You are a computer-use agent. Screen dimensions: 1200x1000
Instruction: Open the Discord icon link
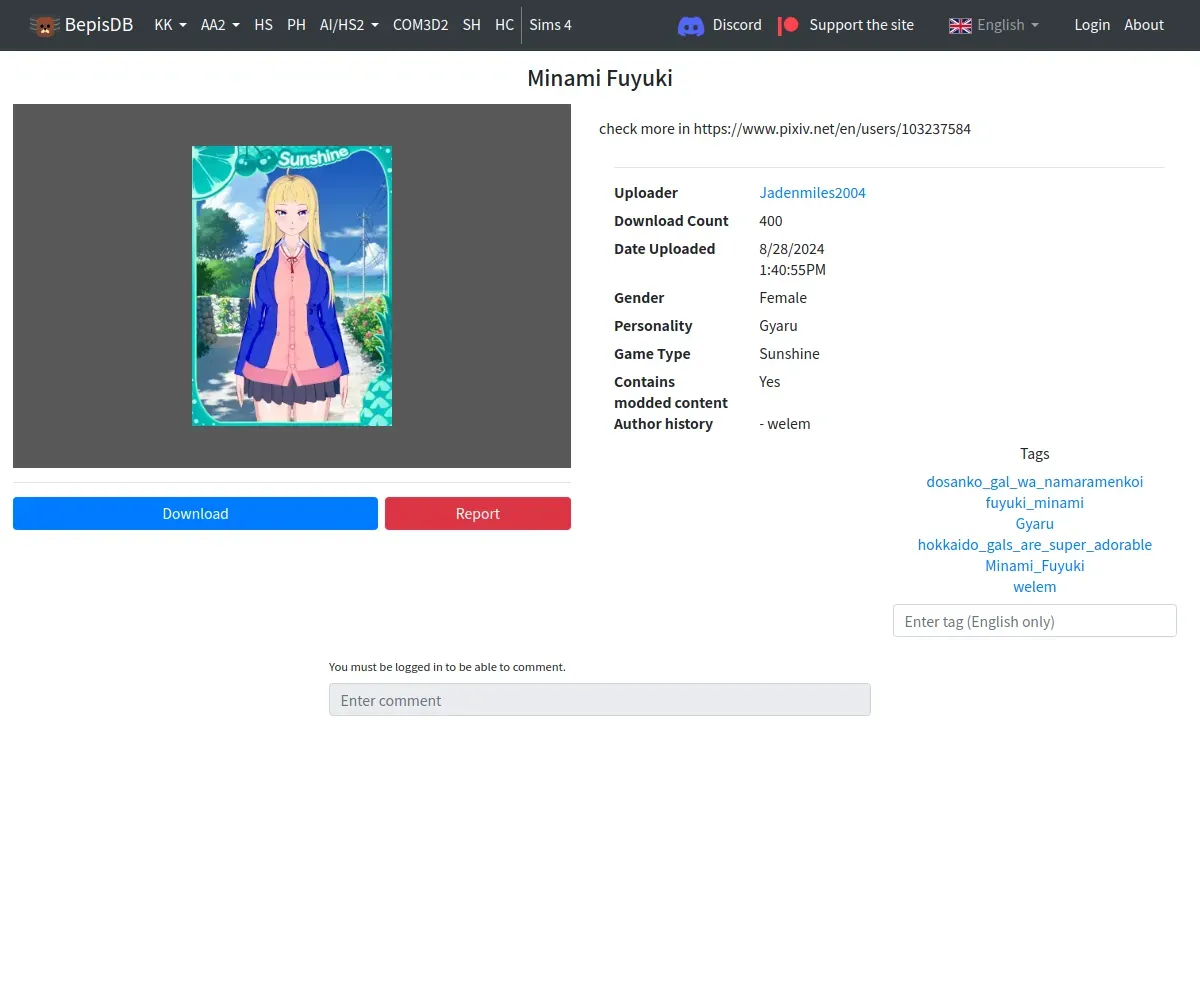691,25
